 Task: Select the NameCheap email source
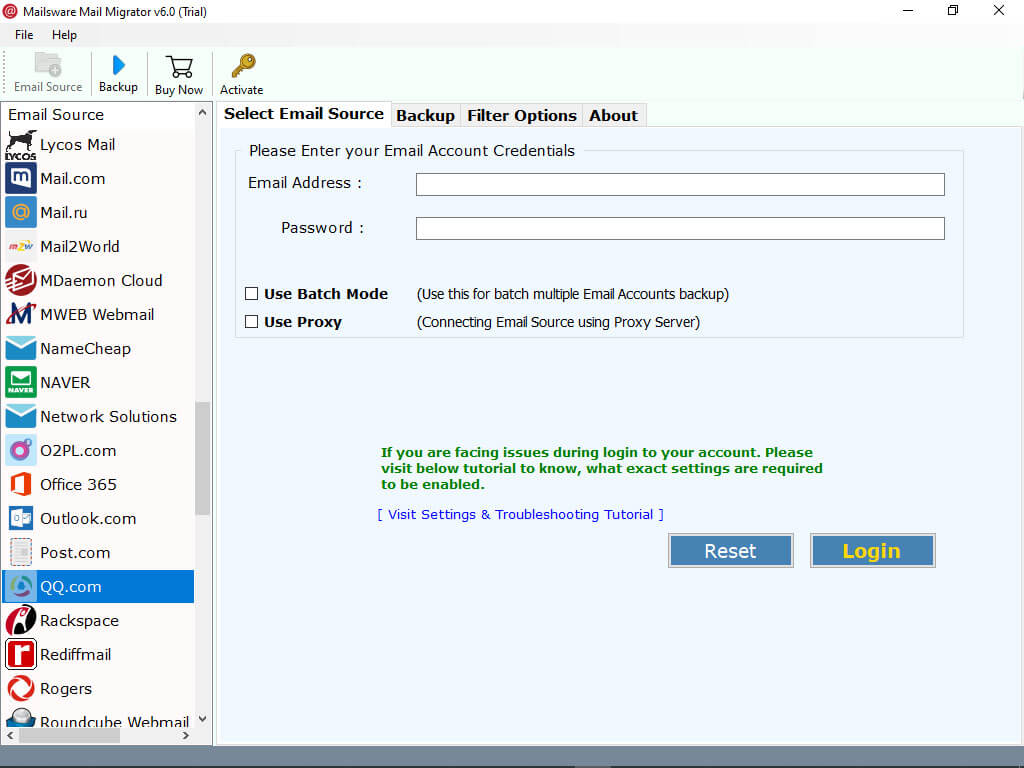84,348
